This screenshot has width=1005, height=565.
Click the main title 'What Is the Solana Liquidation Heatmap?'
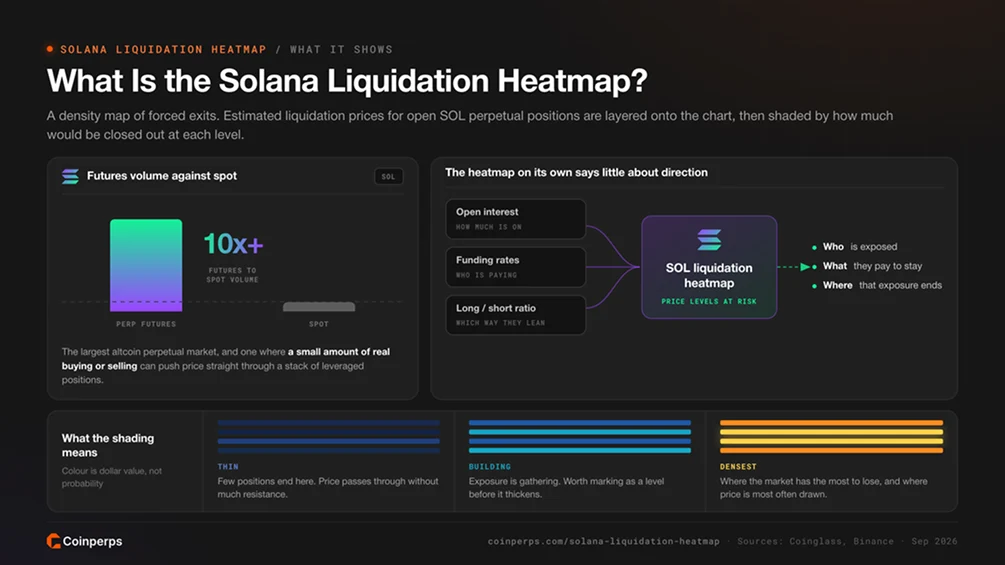click(347, 81)
